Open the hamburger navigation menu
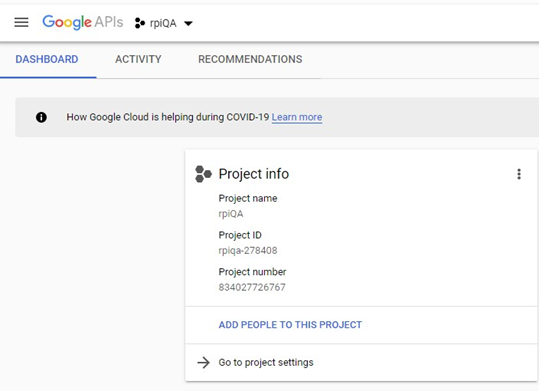 pos(21,23)
